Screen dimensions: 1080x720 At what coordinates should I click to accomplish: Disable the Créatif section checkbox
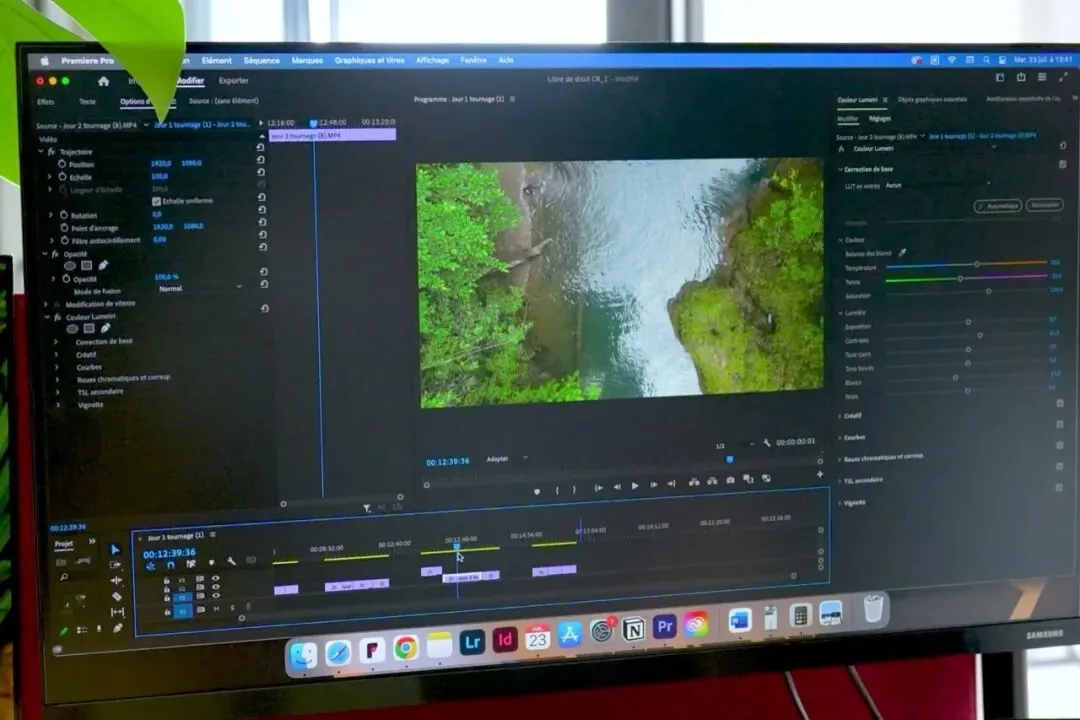coord(1060,403)
